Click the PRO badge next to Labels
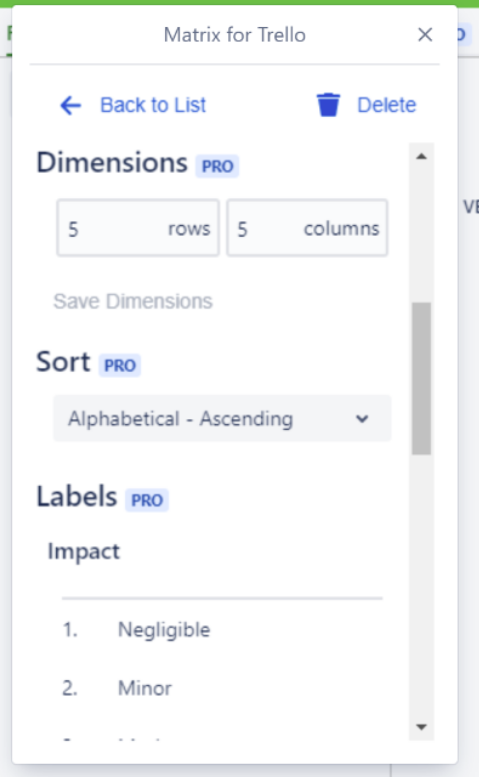Screen dimensions: 479x777 tap(147, 500)
